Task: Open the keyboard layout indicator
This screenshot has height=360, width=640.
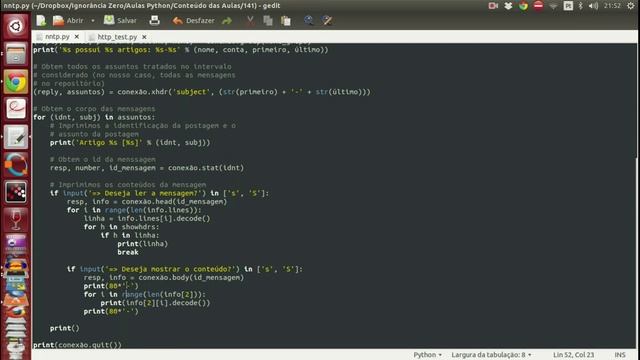Action: click(568, 6)
